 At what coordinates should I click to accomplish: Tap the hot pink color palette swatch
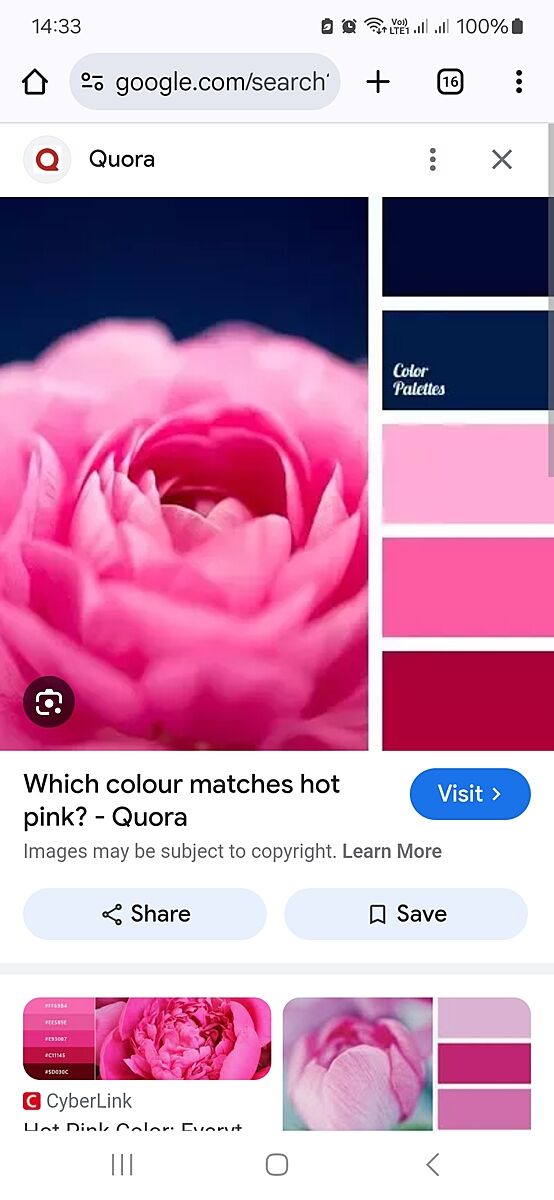(467, 587)
